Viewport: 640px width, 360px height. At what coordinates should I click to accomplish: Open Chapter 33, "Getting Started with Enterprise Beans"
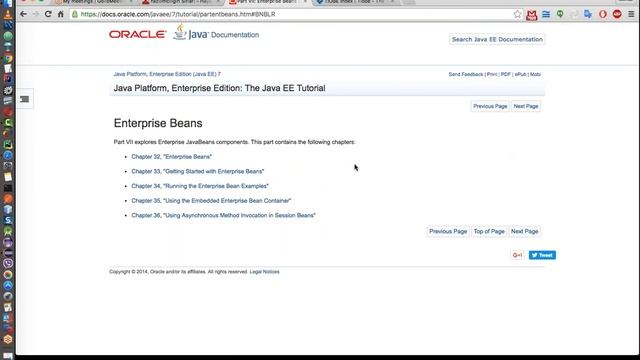click(x=198, y=171)
